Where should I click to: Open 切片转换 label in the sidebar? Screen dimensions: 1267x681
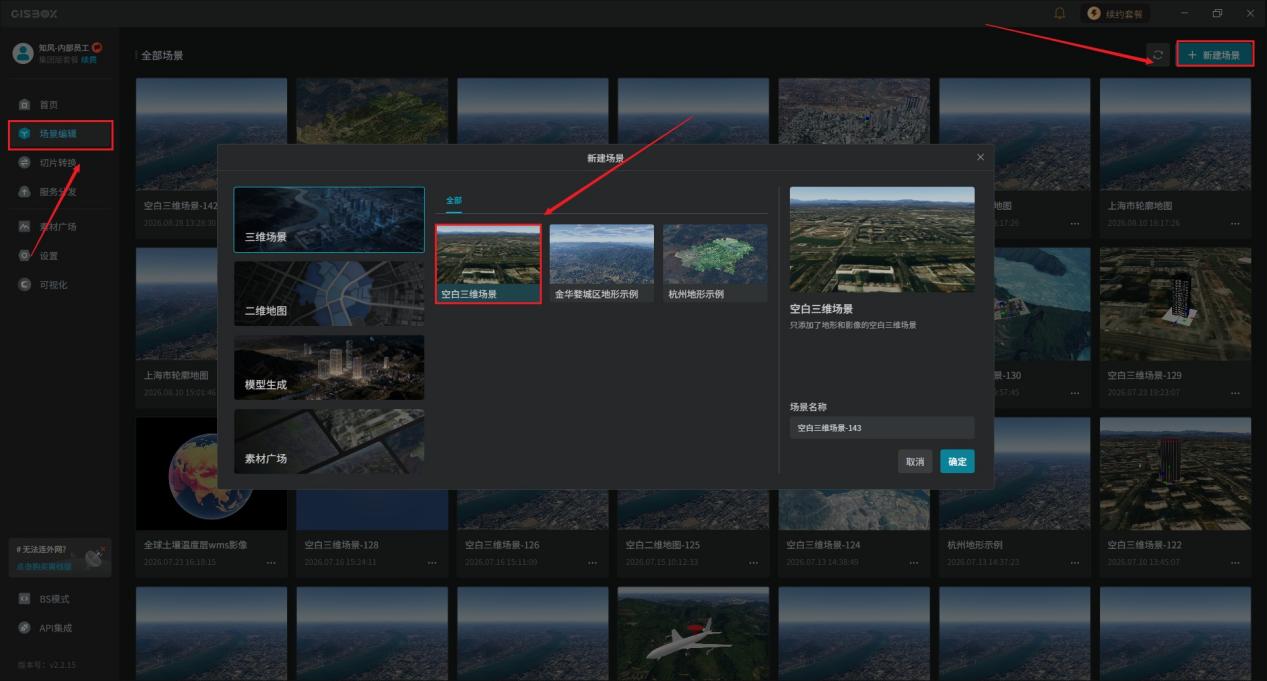[57, 163]
